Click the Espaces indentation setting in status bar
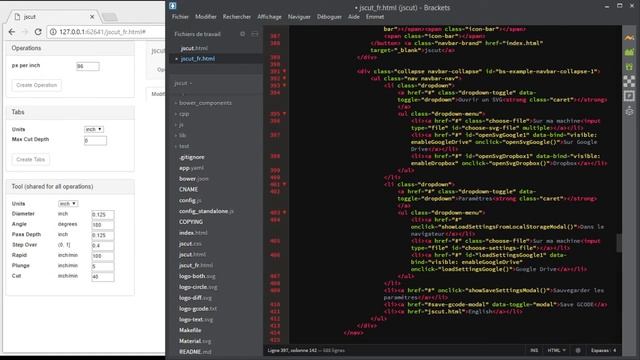640x360 pixels. 603,350
